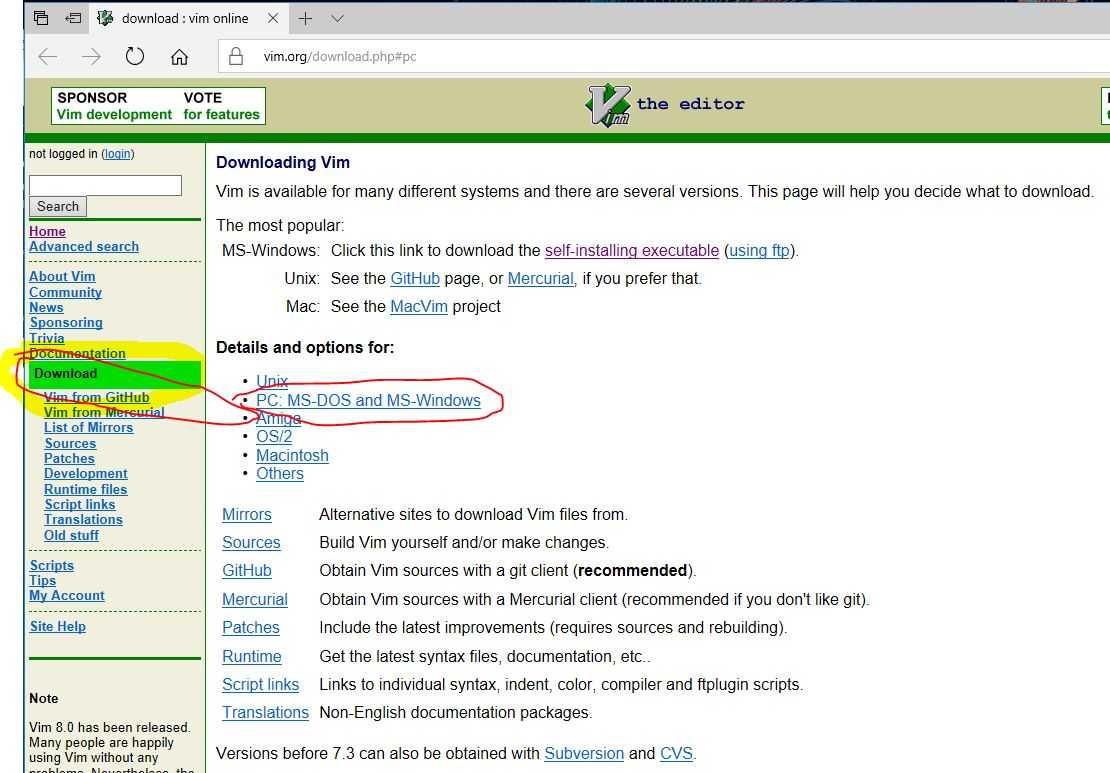
Task: Close the 'download : vim online' tab
Action: pyautogui.click(x=273, y=18)
